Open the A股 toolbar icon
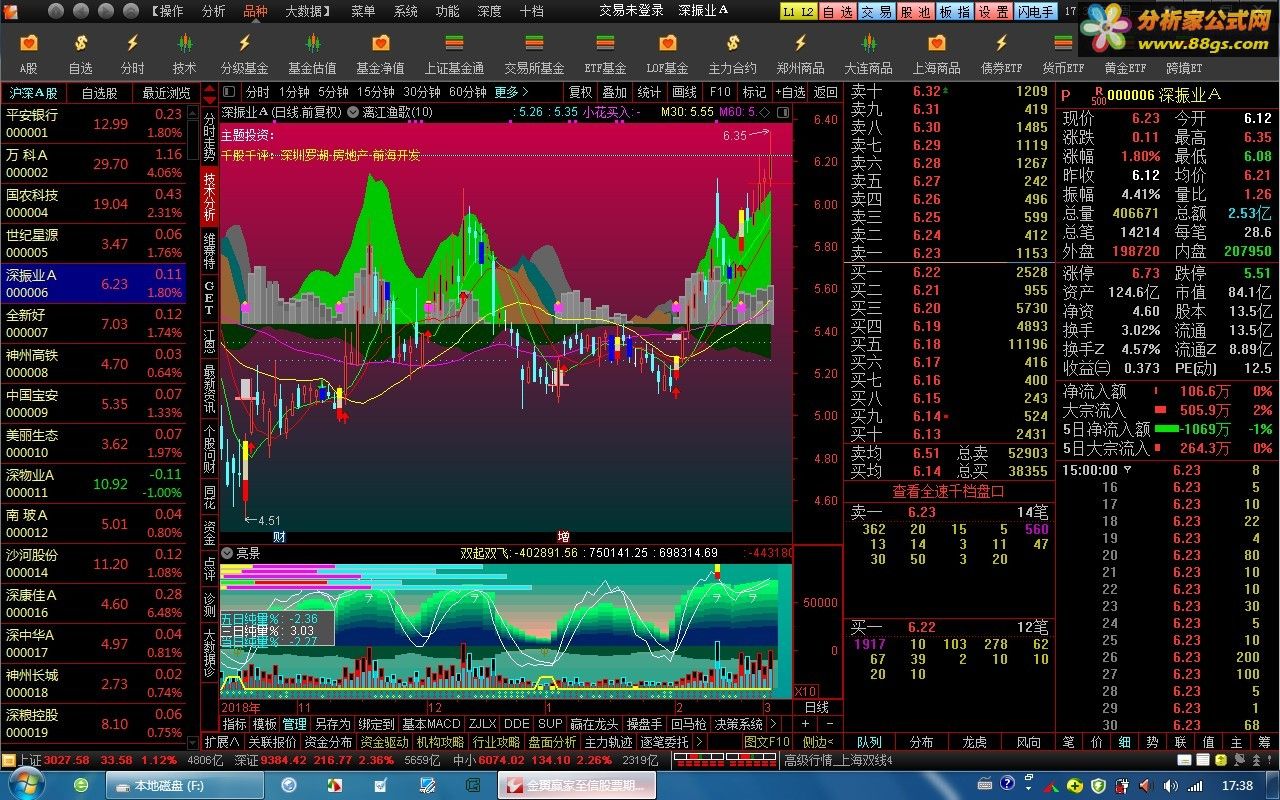 [x=28, y=54]
